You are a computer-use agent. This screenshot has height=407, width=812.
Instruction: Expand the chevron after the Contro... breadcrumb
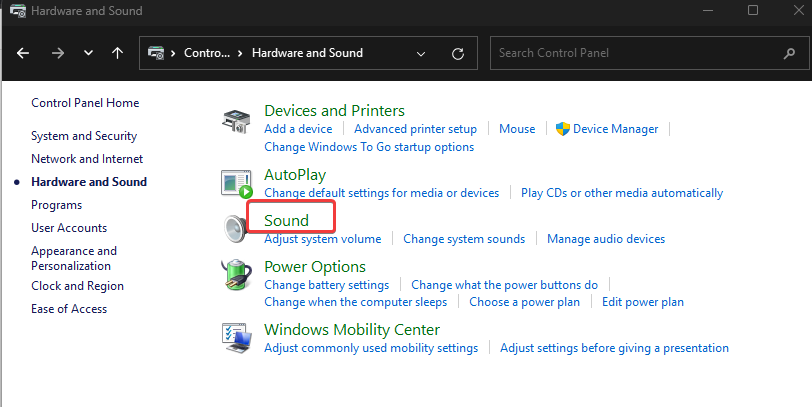click(240, 53)
